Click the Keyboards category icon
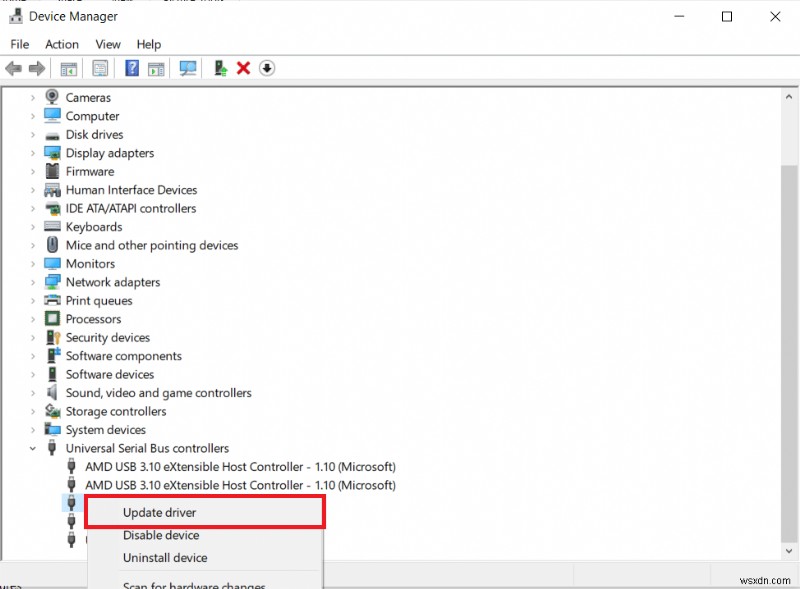This screenshot has width=800, height=589. (x=52, y=226)
